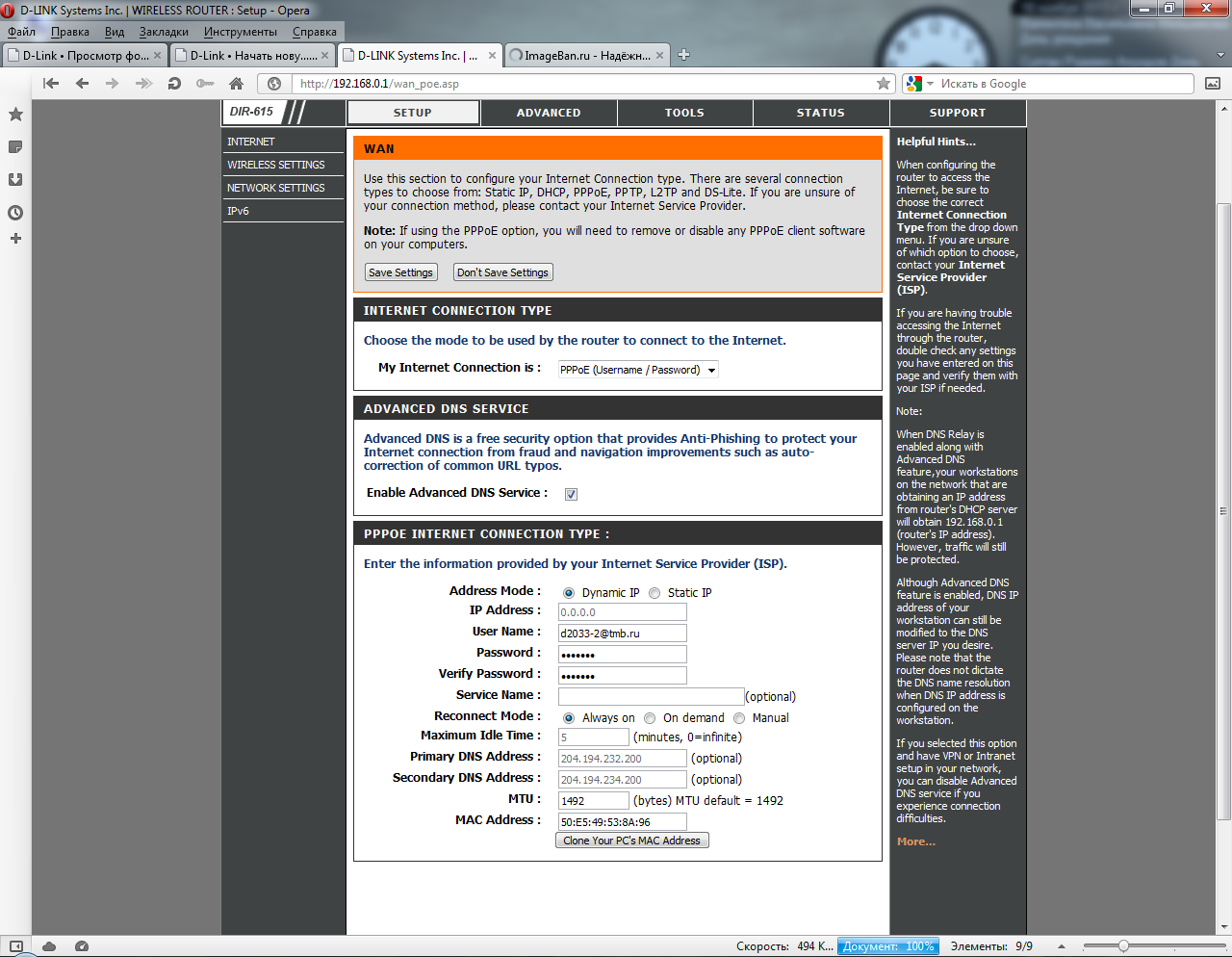Go back with the Back arrow

pos(82,84)
